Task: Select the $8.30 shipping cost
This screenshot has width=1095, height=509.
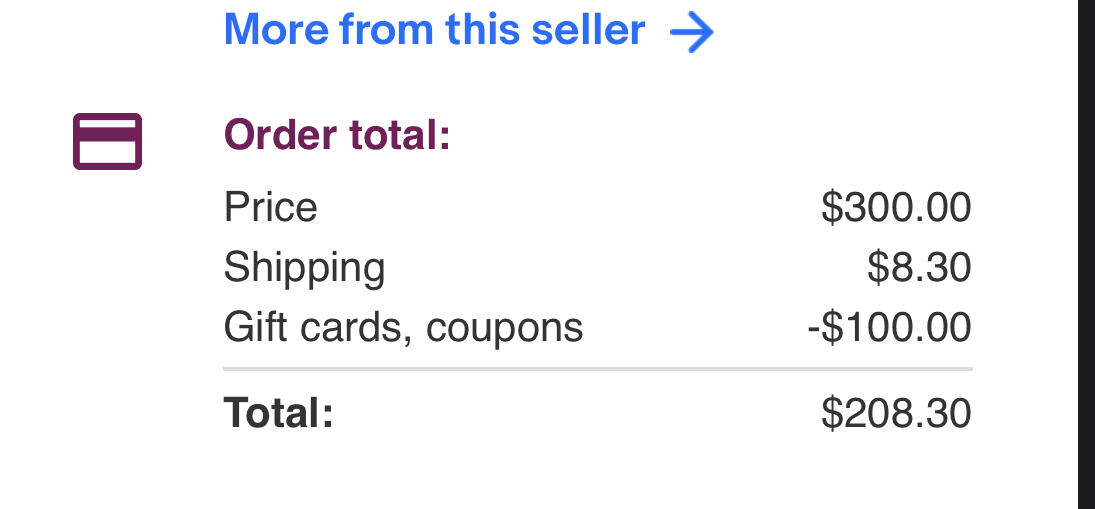Action: [x=919, y=268]
